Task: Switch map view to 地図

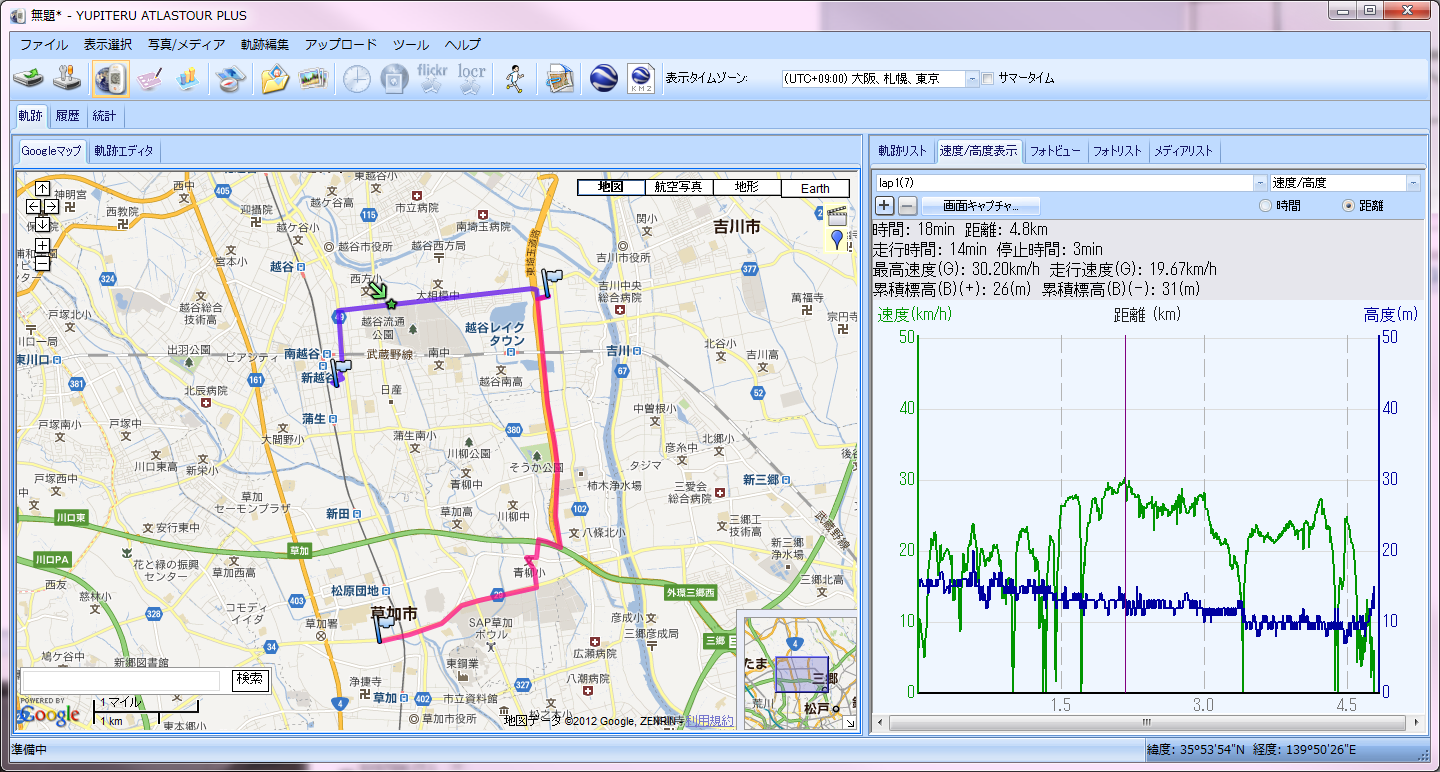Action: click(x=611, y=188)
